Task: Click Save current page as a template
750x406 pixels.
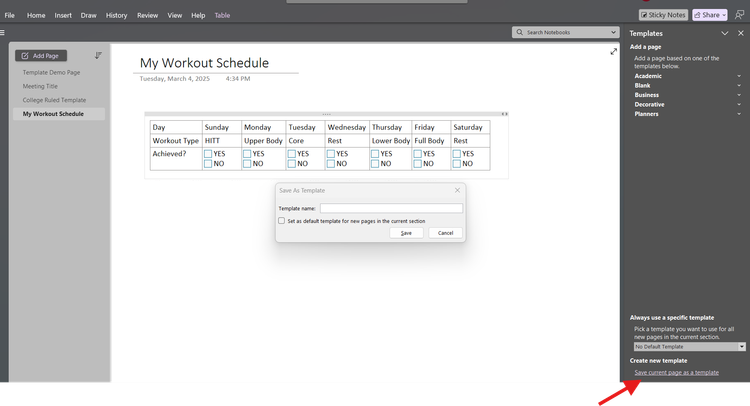Action: click(676, 373)
